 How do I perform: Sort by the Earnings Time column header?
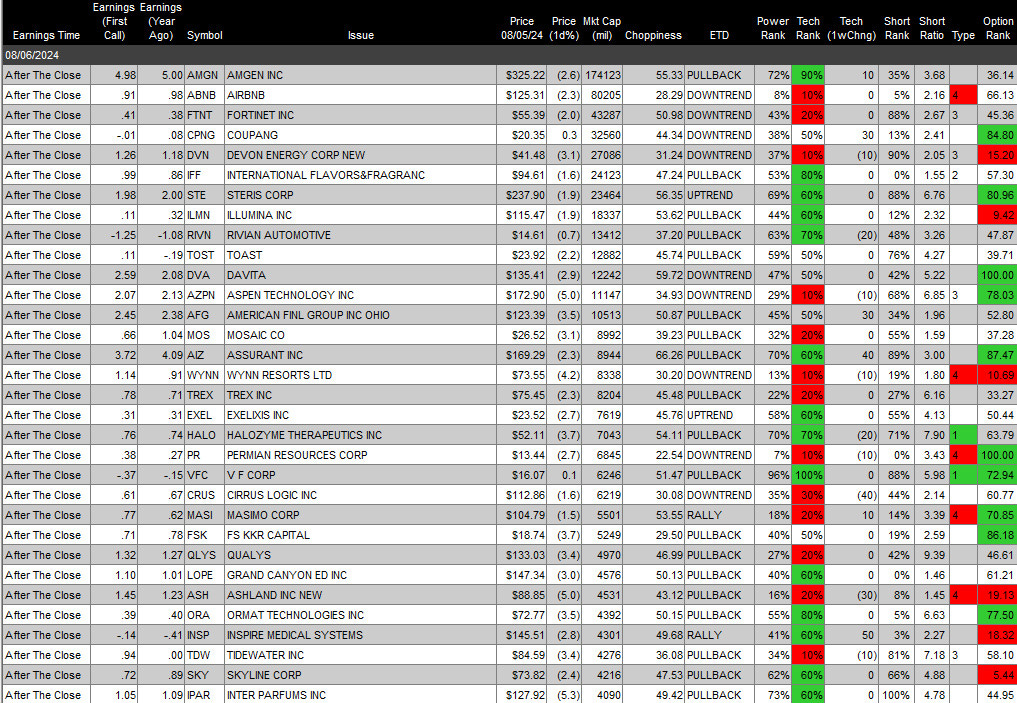46,36
